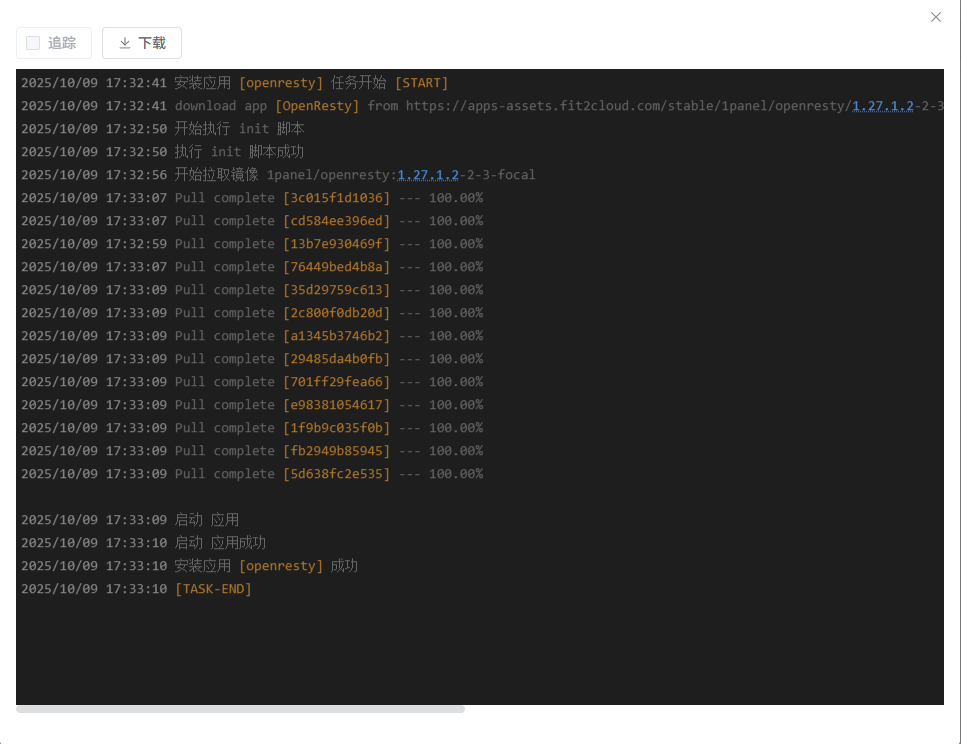Click layer hash [a1345b3746b2]

(336, 336)
